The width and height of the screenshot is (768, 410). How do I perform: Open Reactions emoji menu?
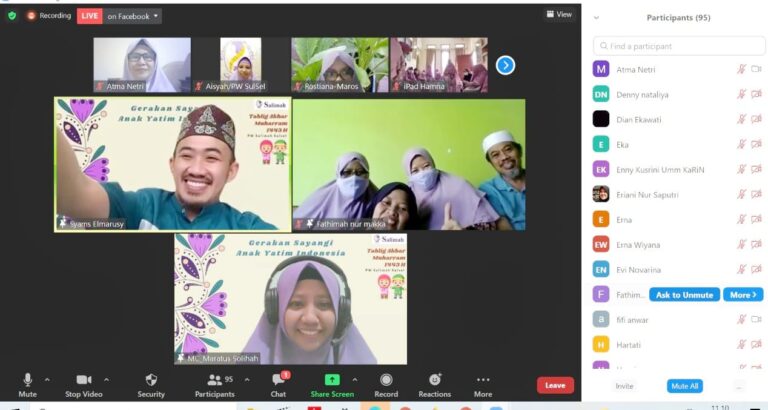[x=434, y=380]
